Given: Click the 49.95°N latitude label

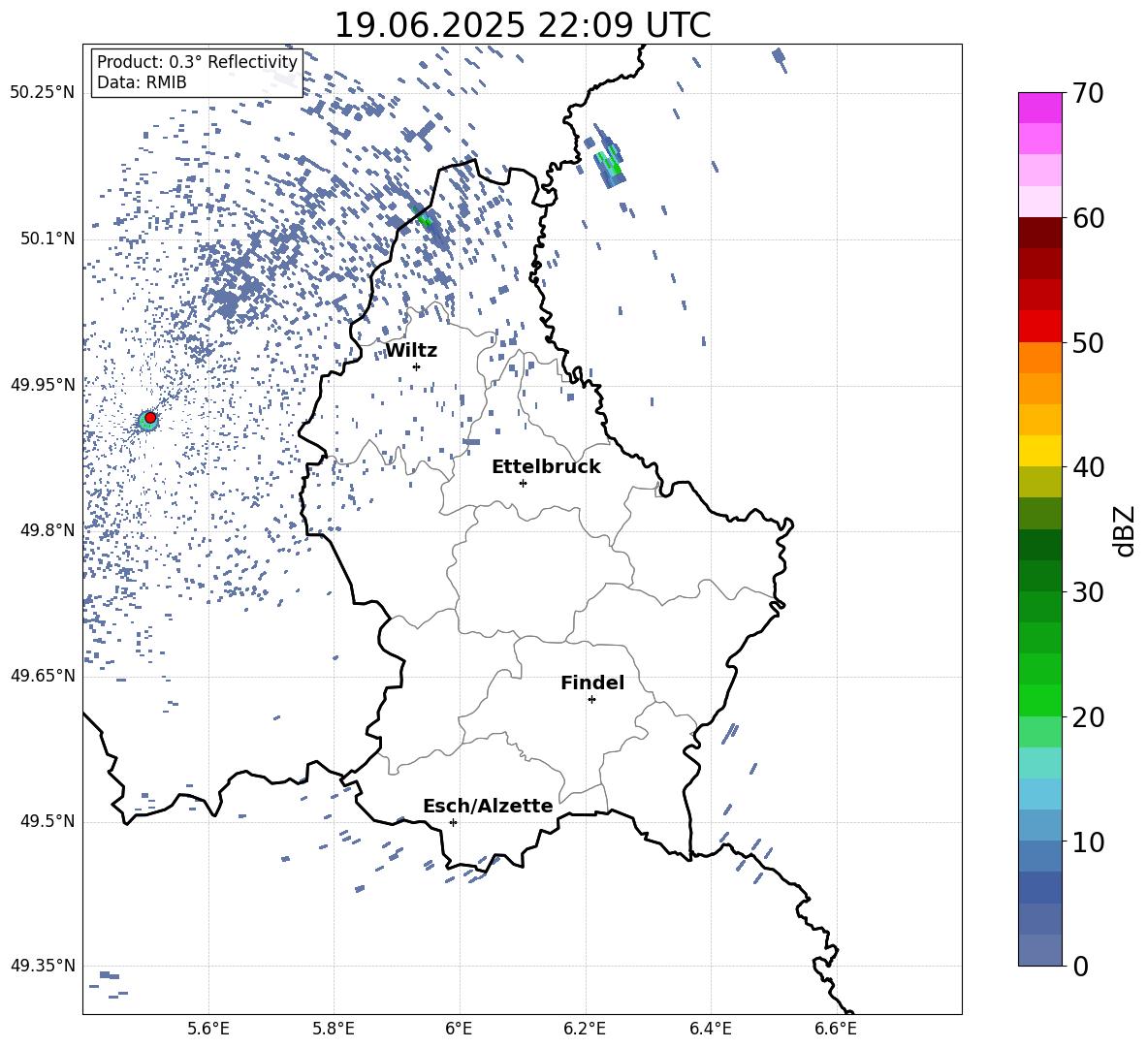Looking at the screenshot, I should (43, 385).
